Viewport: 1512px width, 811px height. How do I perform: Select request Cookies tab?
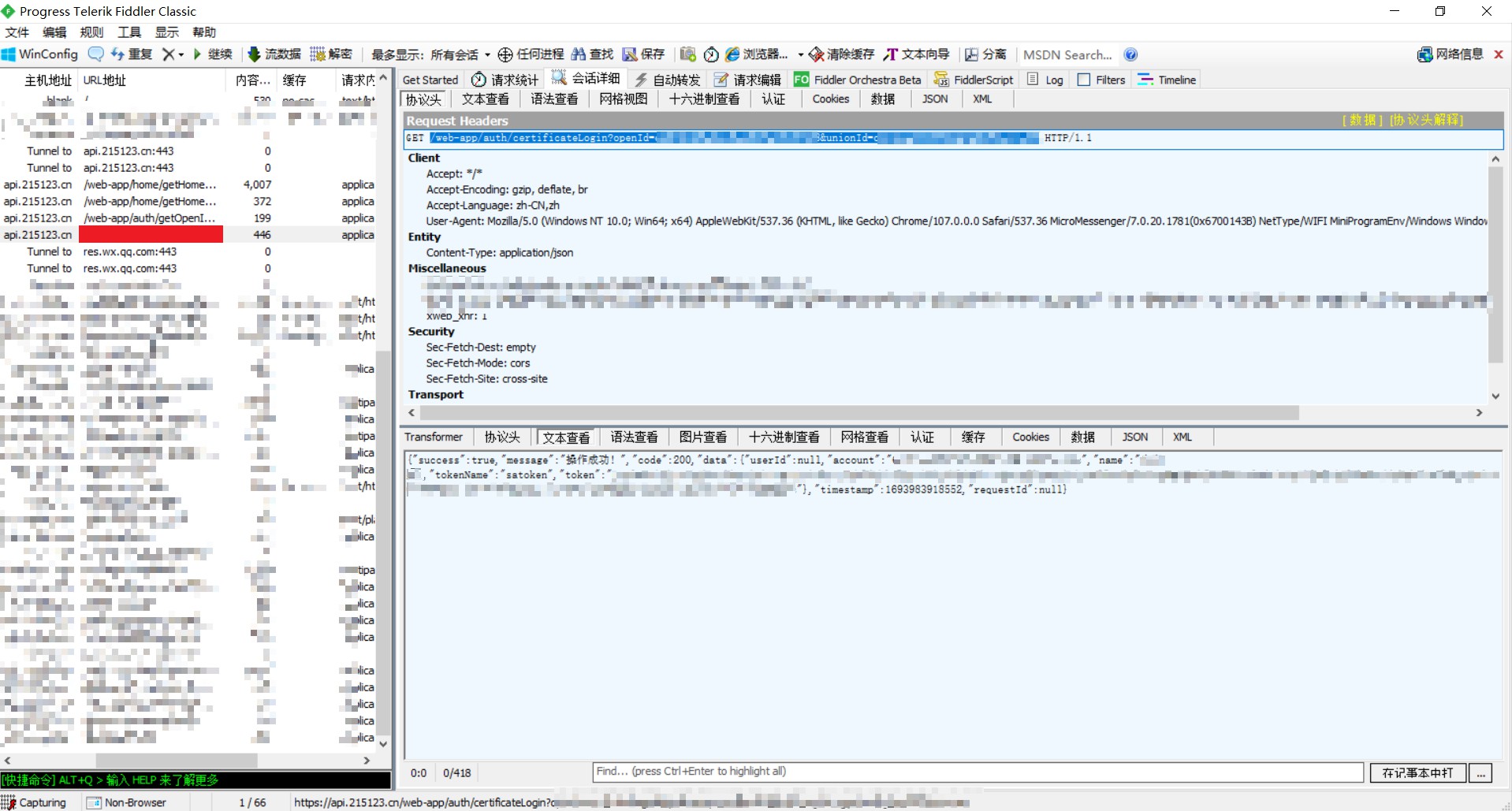pyautogui.click(x=831, y=99)
